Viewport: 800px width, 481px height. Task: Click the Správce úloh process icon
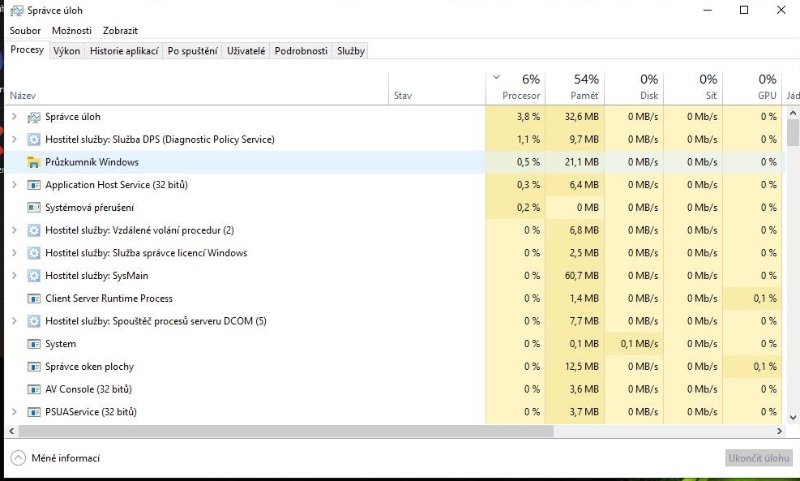[34, 117]
